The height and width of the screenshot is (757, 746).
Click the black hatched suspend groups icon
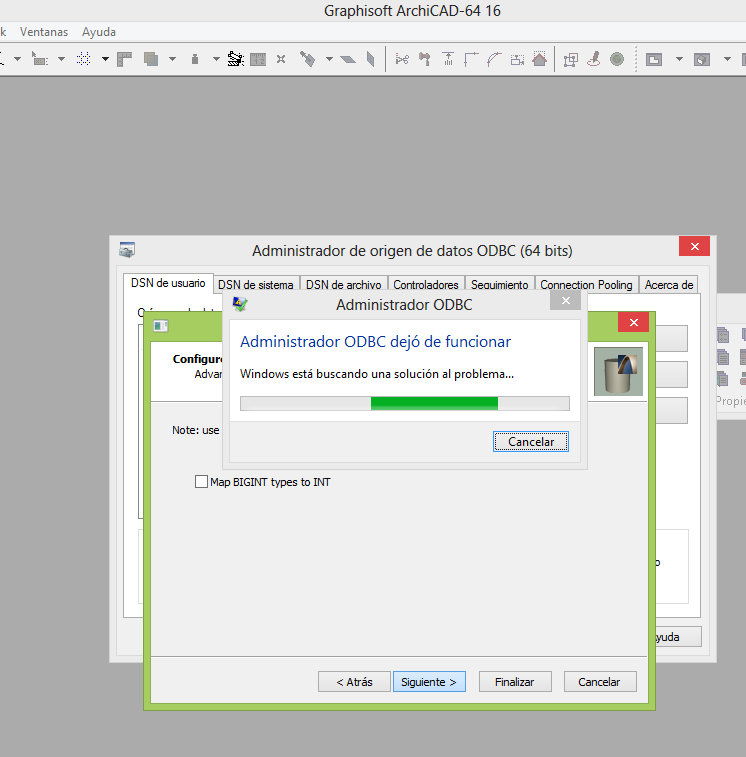[236, 59]
